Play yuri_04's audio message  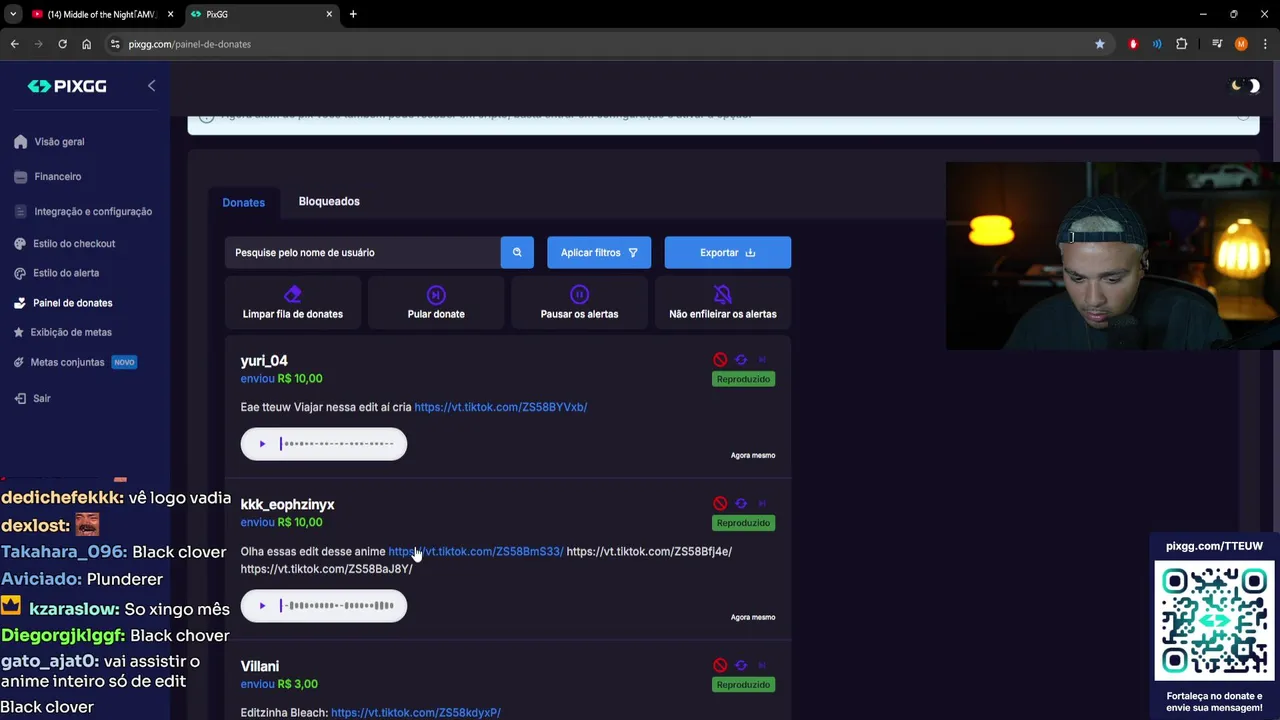click(262, 444)
